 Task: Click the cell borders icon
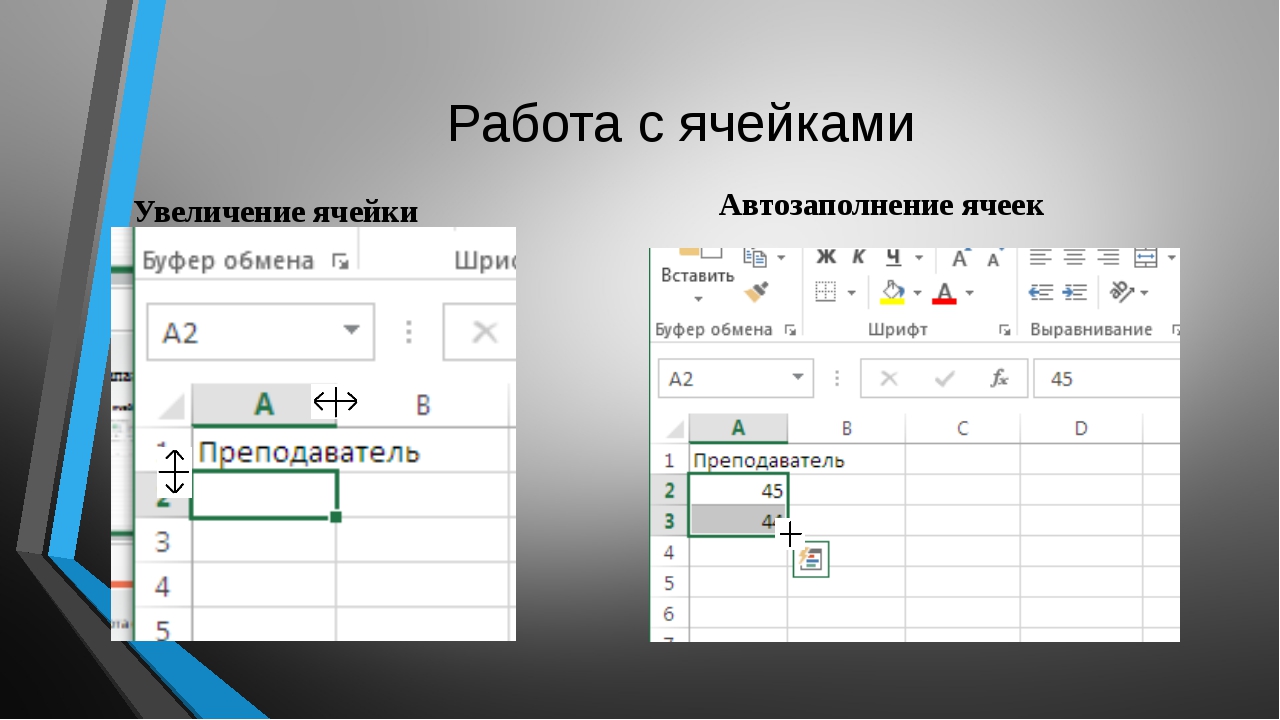coord(825,292)
